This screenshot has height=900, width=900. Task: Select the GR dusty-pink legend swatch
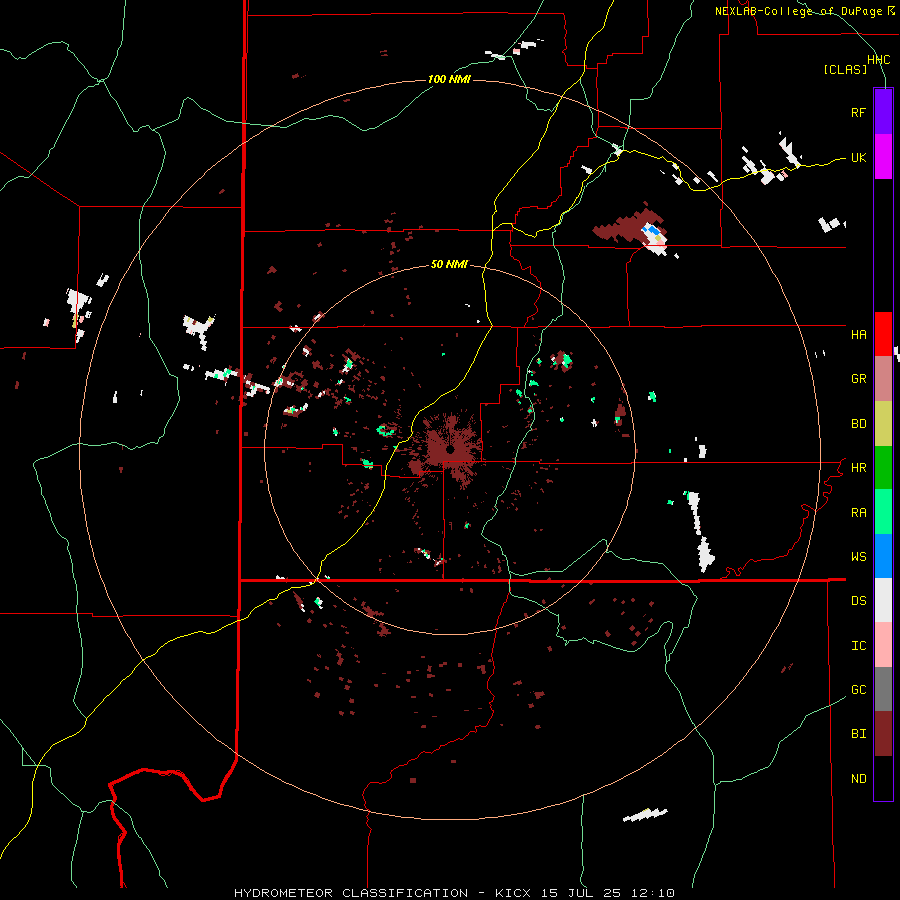[x=883, y=379]
